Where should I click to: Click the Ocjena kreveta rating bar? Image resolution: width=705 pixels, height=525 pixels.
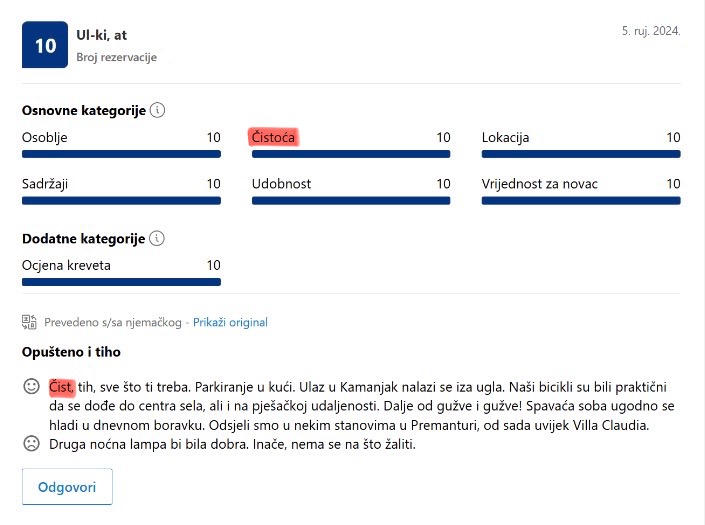pyautogui.click(x=121, y=282)
